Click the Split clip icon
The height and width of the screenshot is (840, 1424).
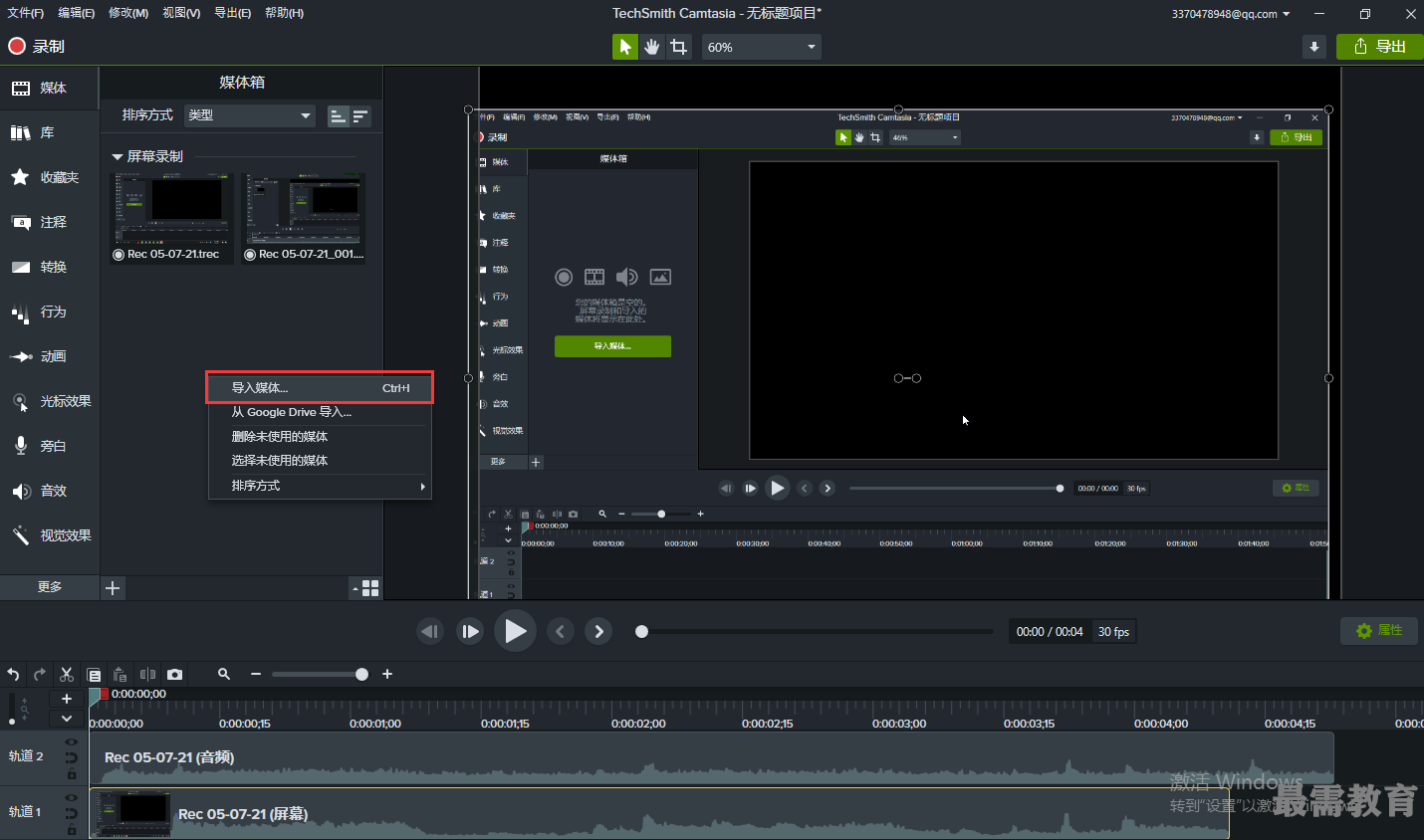click(147, 675)
